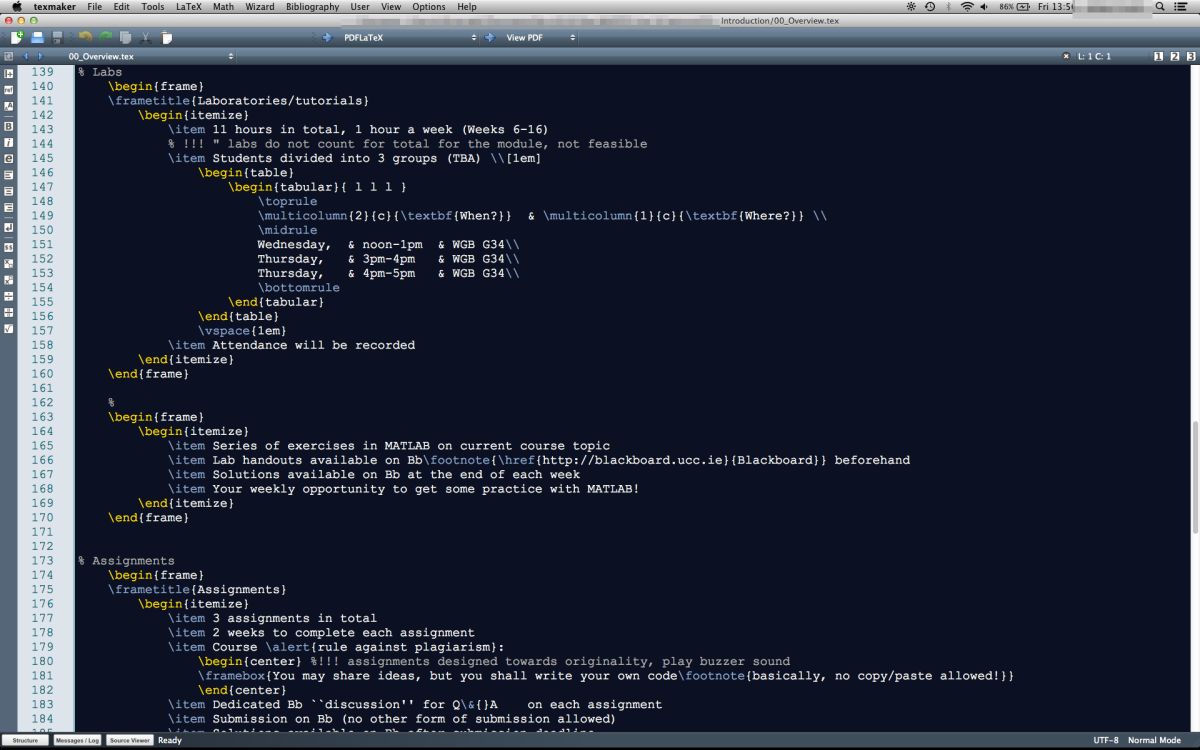
Task: Align text right in sidebar
Action: click(8, 207)
